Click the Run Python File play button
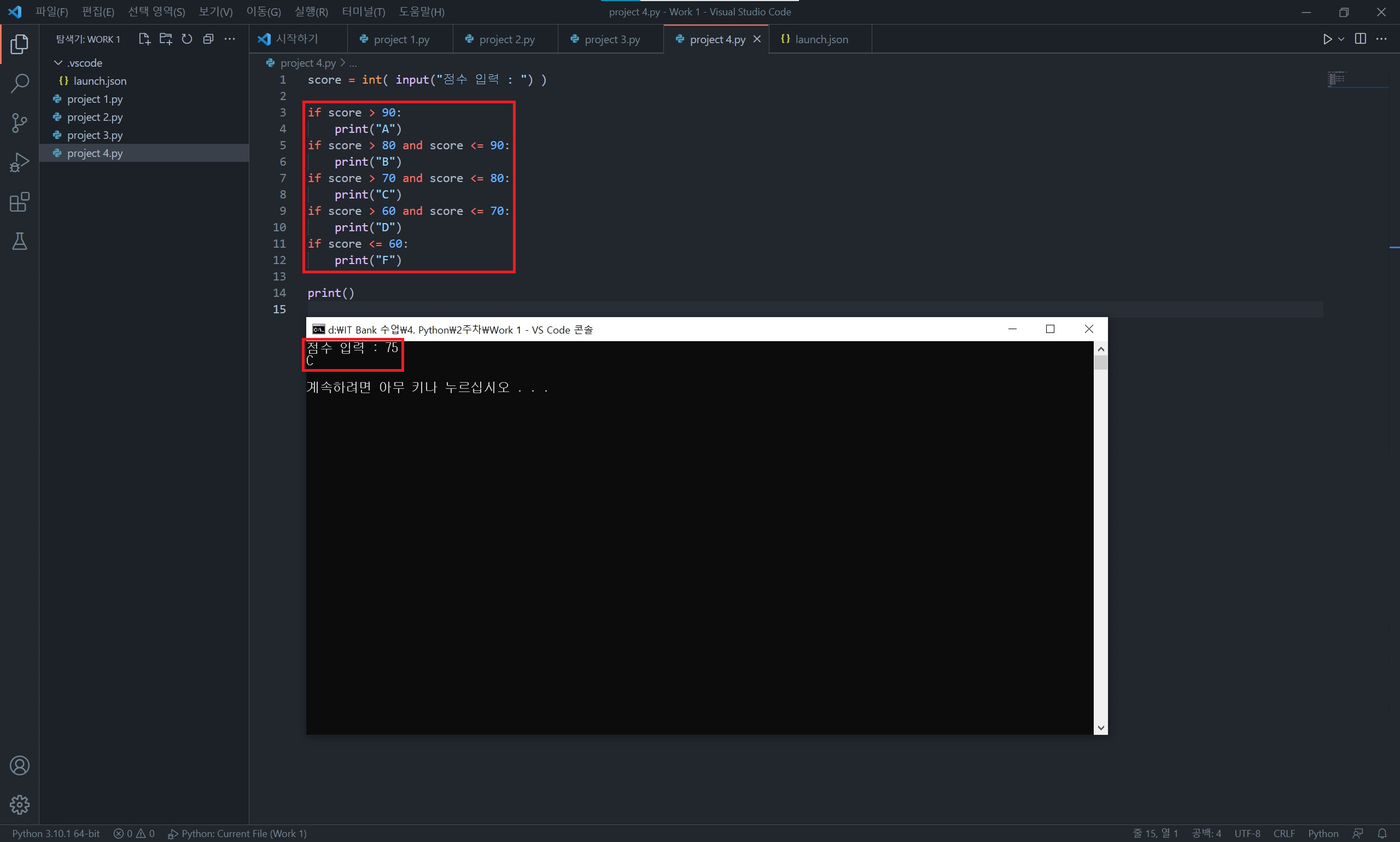Image resolution: width=1400 pixels, height=842 pixels. tap(1327, 39)
